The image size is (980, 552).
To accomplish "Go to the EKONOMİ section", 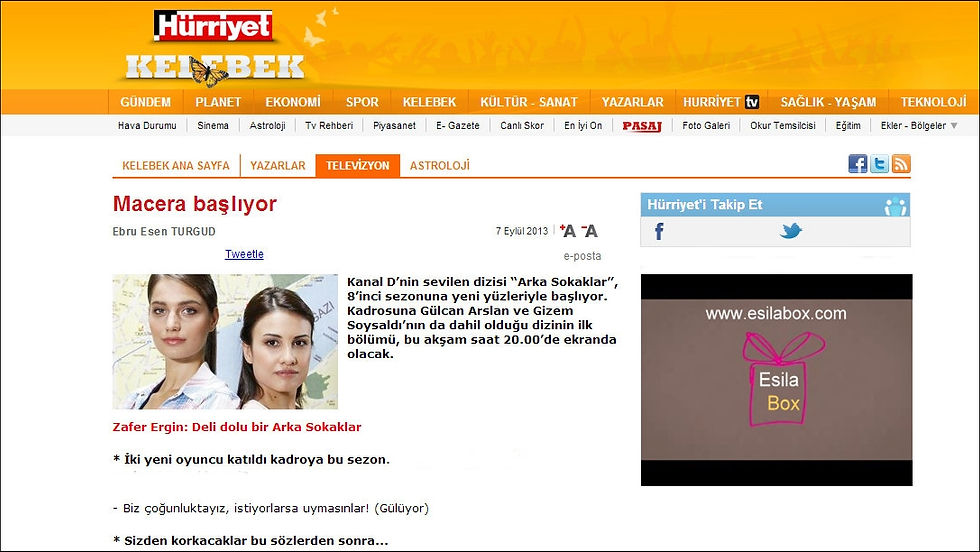I will [x=292, y=102].
